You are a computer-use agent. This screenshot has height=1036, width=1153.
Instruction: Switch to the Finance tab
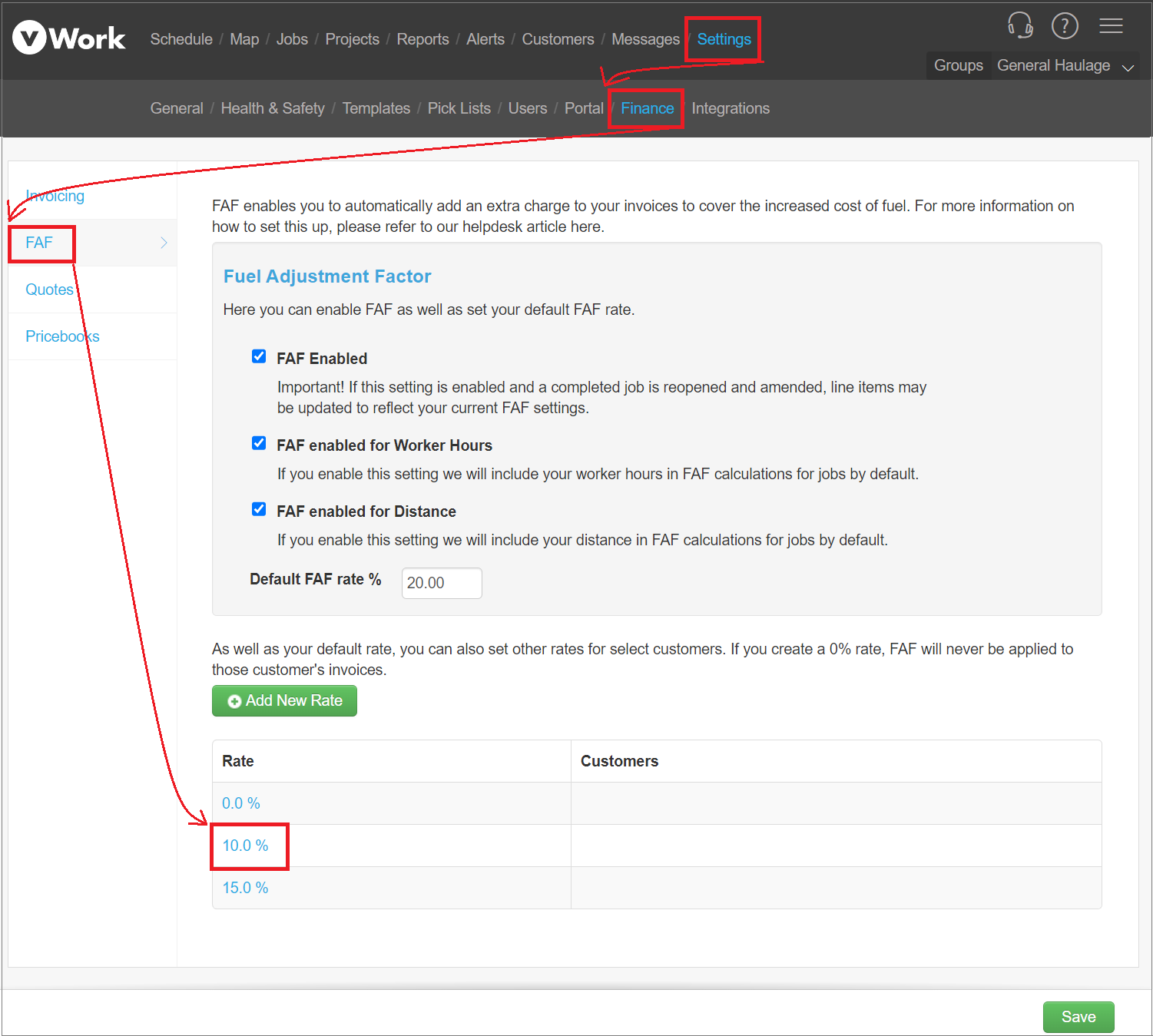(646, 108)
